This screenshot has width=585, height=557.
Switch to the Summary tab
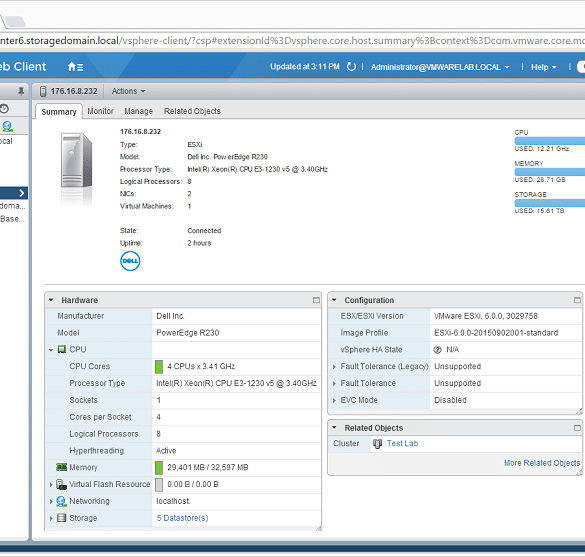tap(59, 112)
